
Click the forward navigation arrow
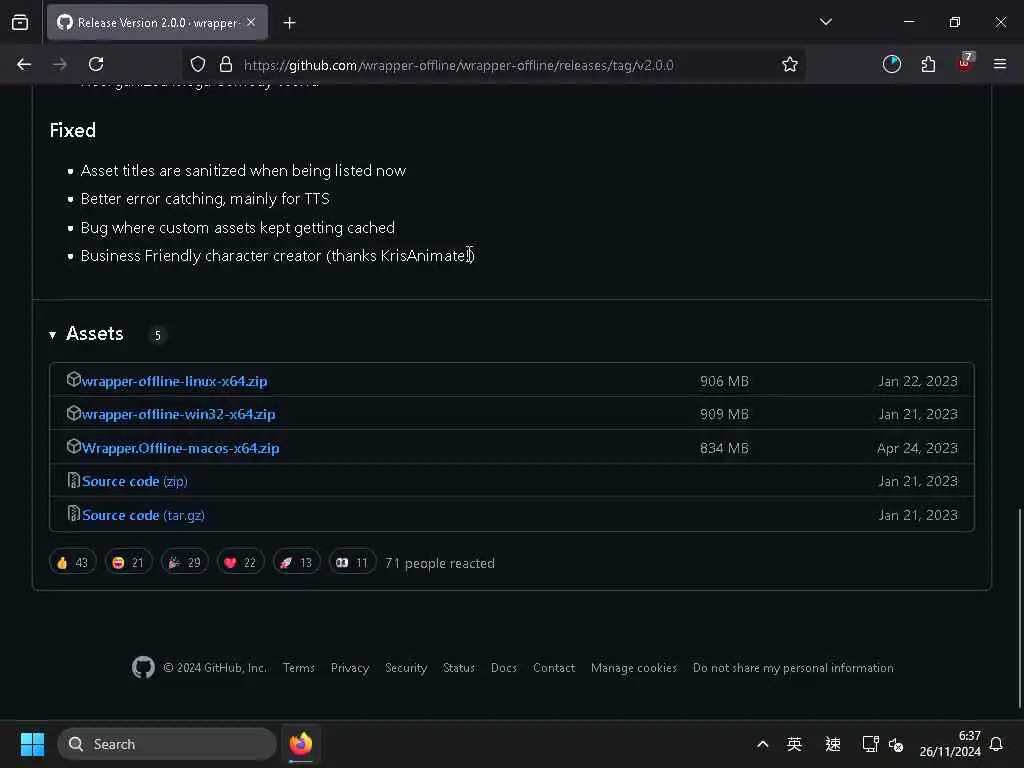[x=59, y=64]
